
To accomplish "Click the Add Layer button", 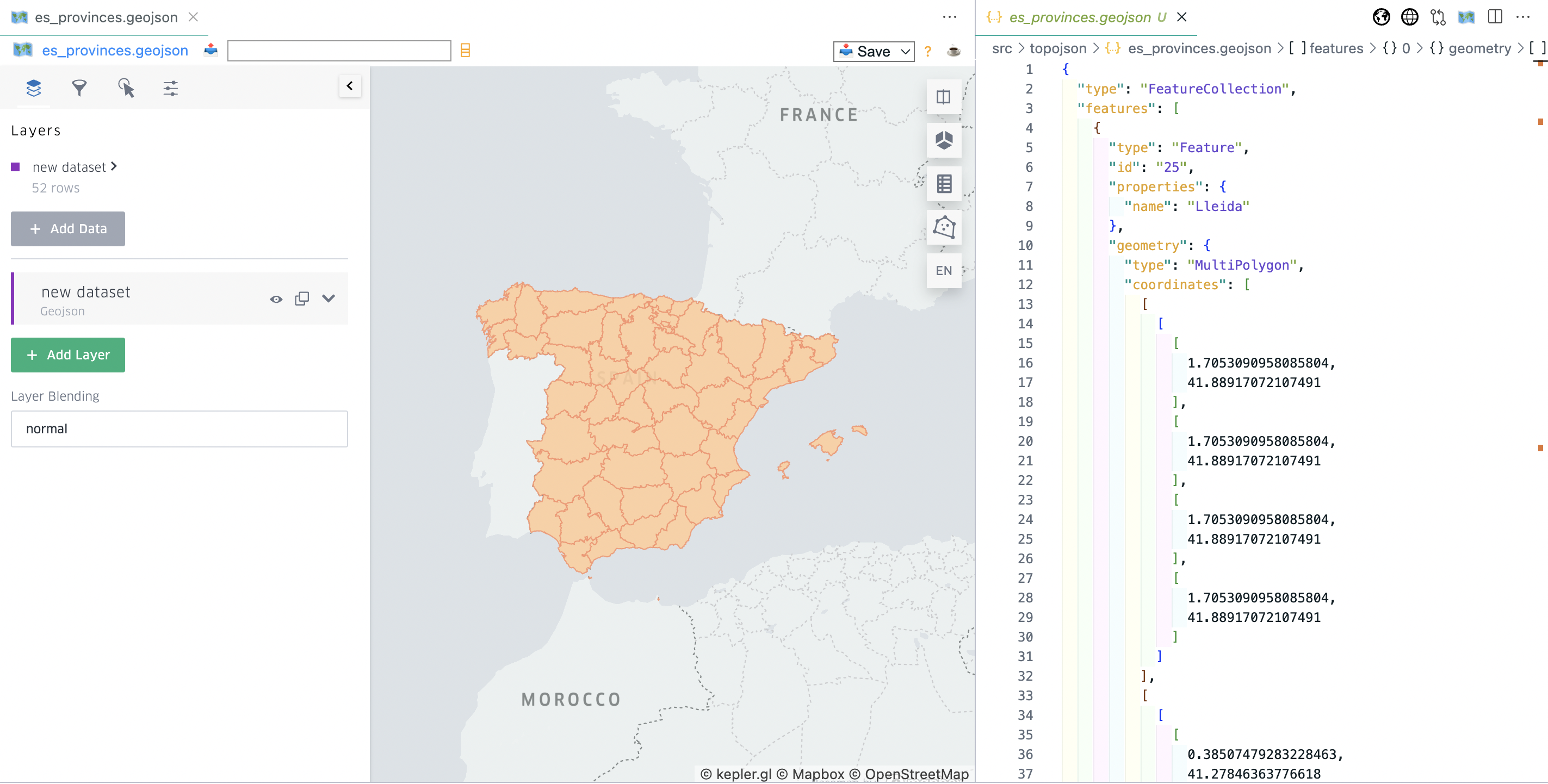I will tap(68, 355).
